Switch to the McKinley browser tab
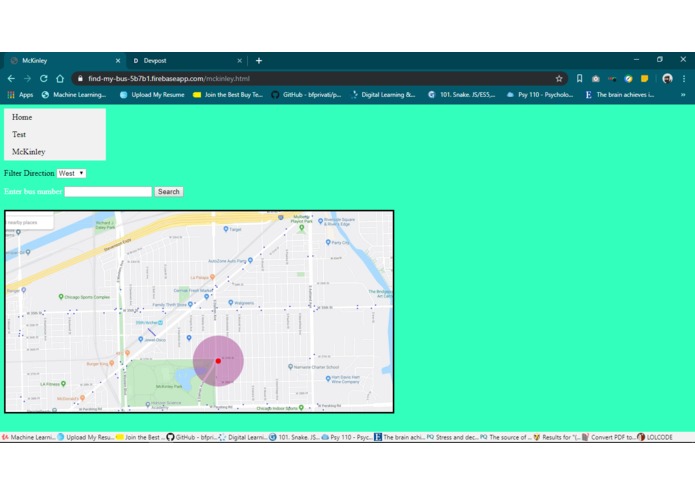 pyautogui.click(x=64, y=61)
